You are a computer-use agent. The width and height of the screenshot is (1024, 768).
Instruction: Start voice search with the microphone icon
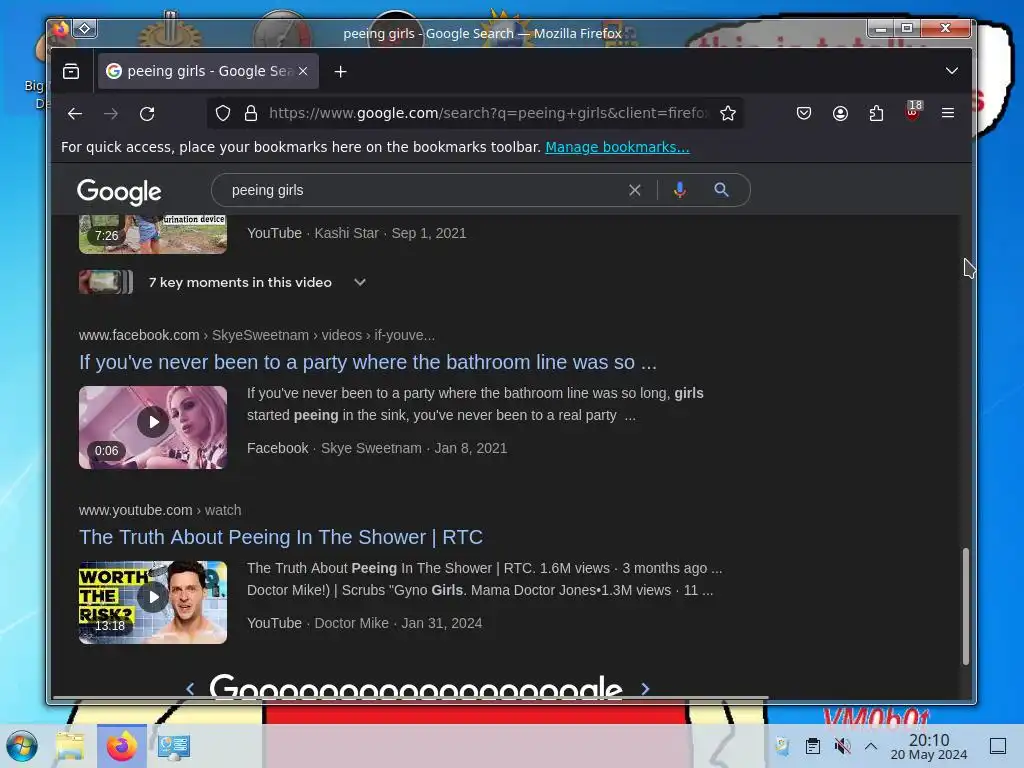coord(680,190)
